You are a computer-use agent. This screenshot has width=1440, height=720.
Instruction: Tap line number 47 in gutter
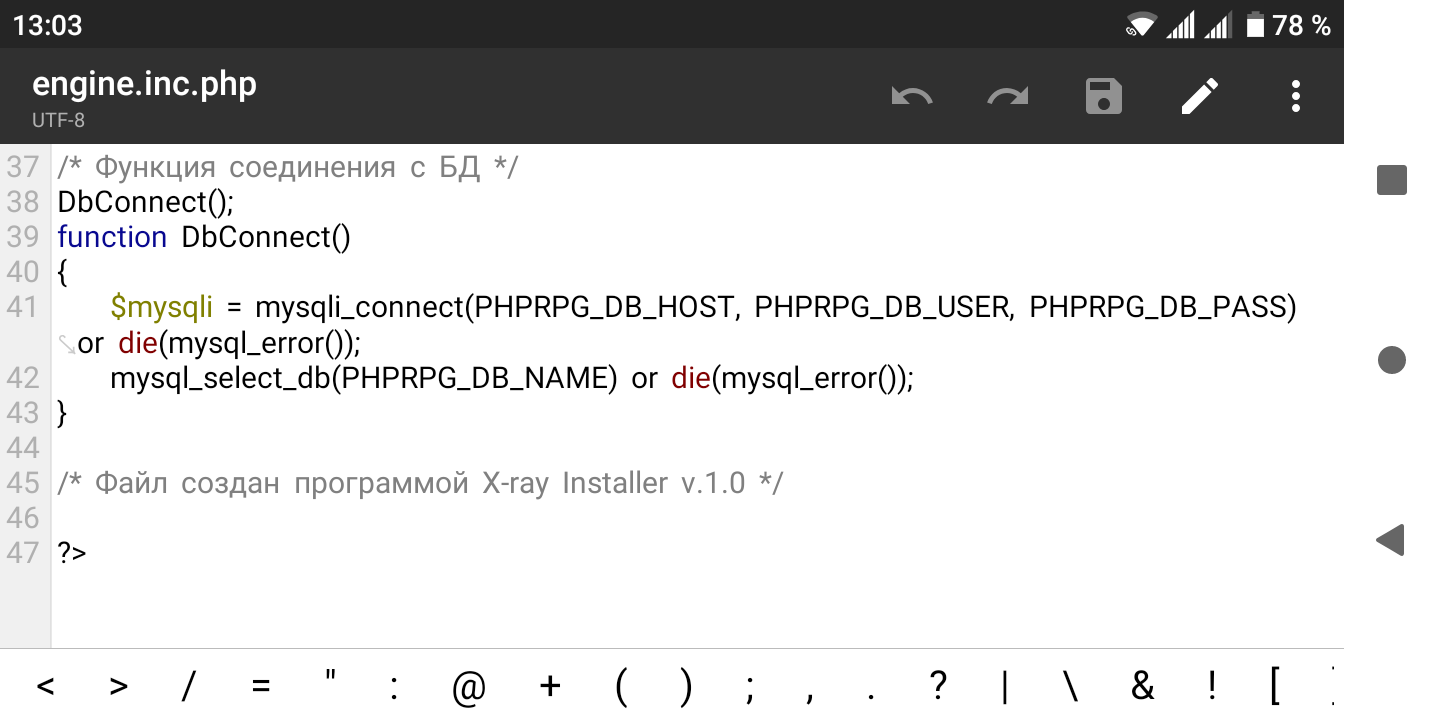pos(22,552)
